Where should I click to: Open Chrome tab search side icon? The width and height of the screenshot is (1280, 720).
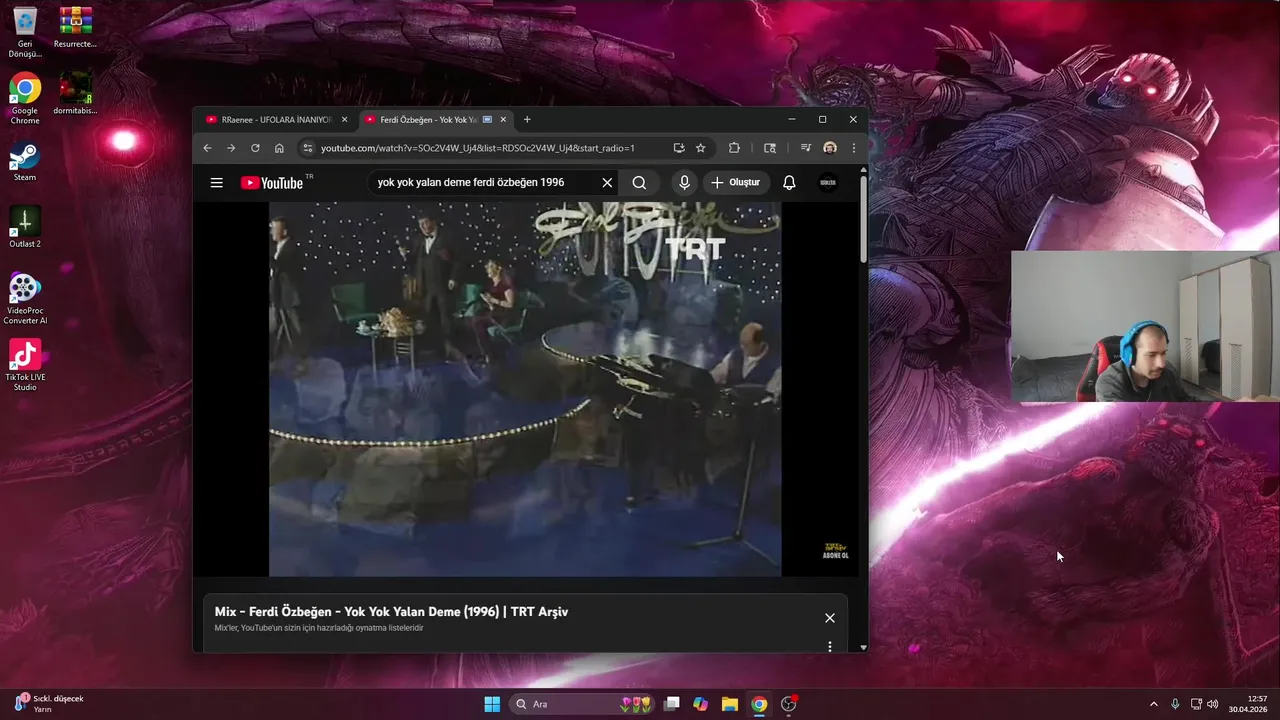pos(770,148)
